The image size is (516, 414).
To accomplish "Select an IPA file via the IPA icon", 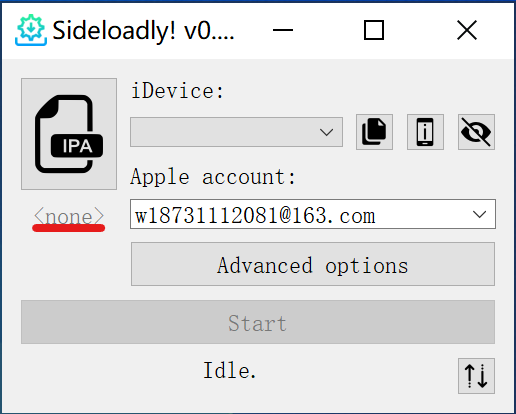I will (69, 134).
